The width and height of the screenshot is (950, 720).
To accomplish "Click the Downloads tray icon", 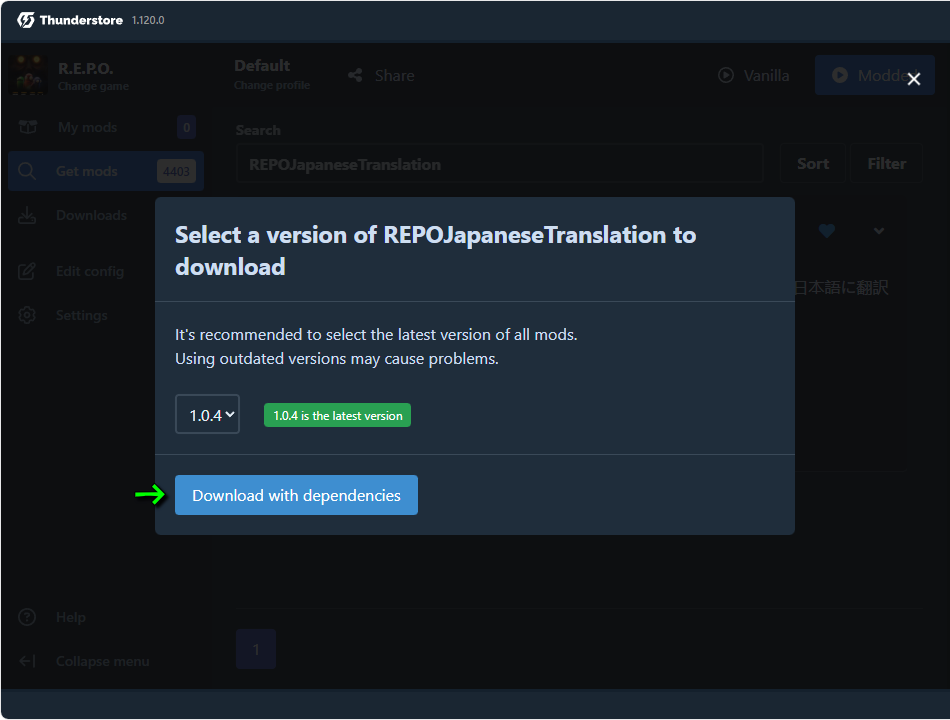I will (x=27, y=215).
